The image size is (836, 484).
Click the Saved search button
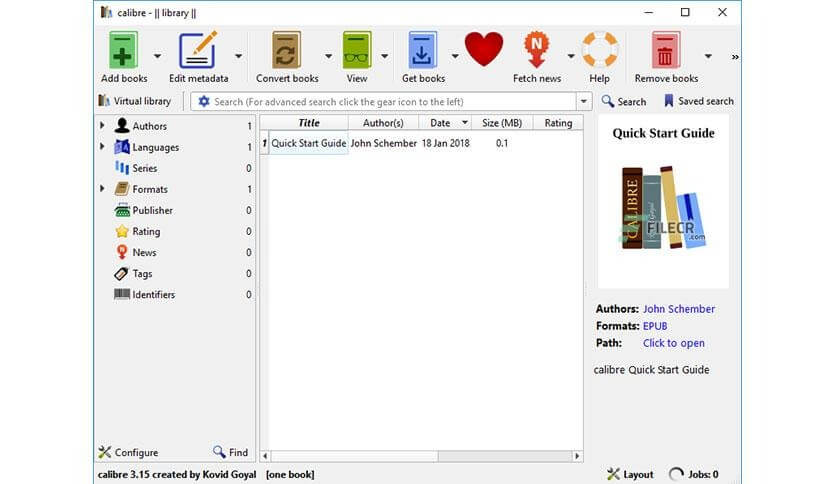[x=698, y=101]
